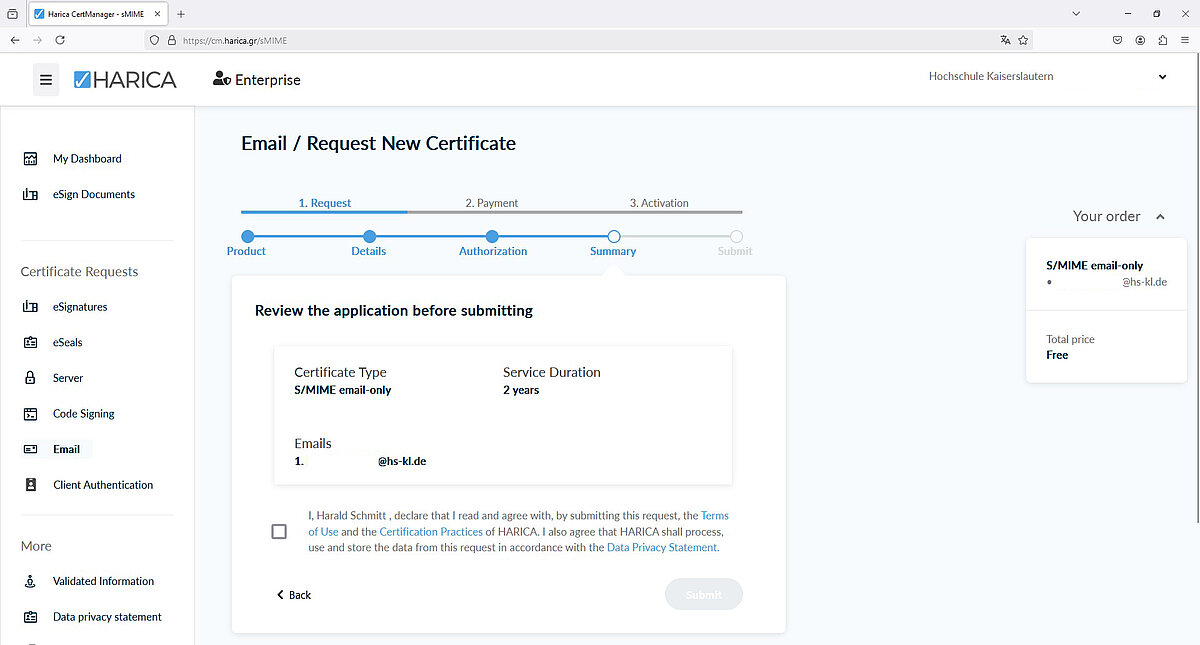This screenshot has height=645, width=1200.
Task: Click the '2 years' service duration value
Action: pyautogui.click(x=521, y=390)
